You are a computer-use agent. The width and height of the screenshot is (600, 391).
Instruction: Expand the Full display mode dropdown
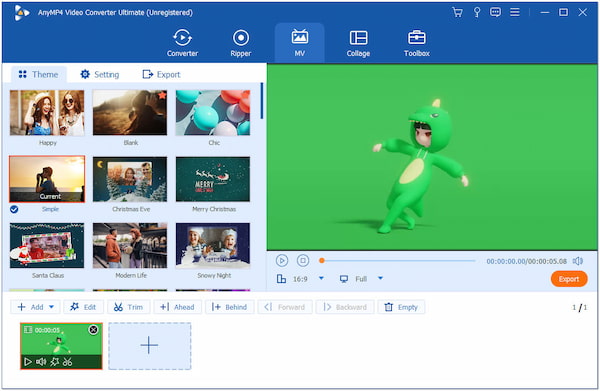point(380,279)
